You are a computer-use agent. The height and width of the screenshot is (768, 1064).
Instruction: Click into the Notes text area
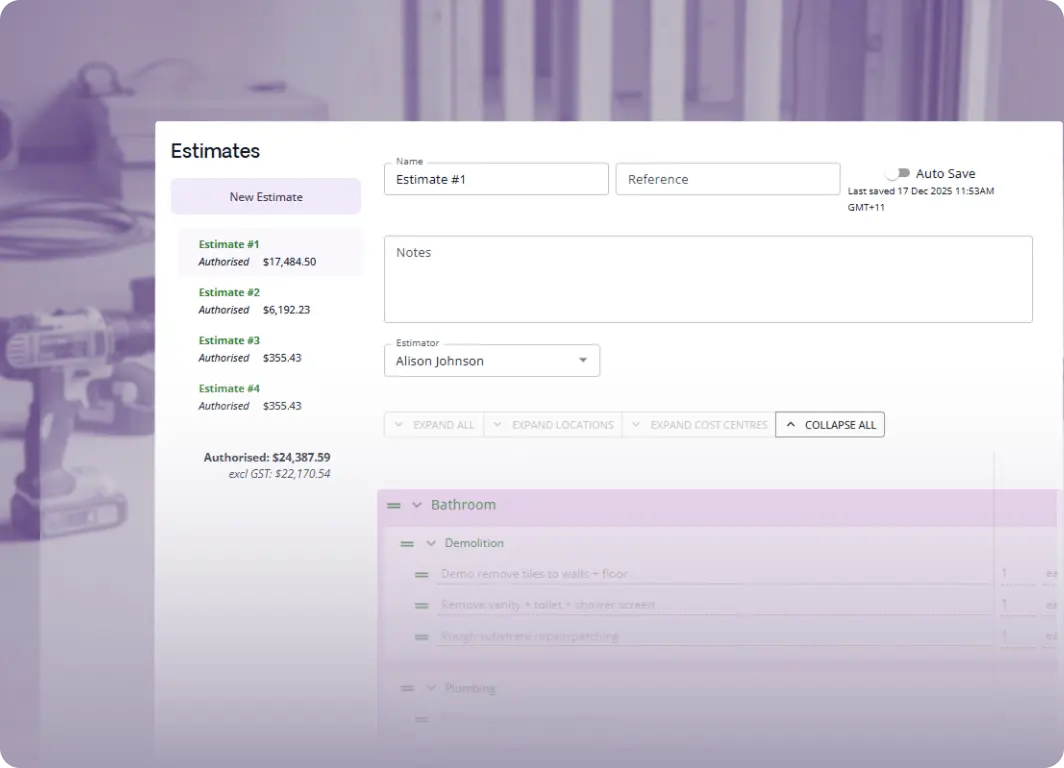(x=708, y=280)
